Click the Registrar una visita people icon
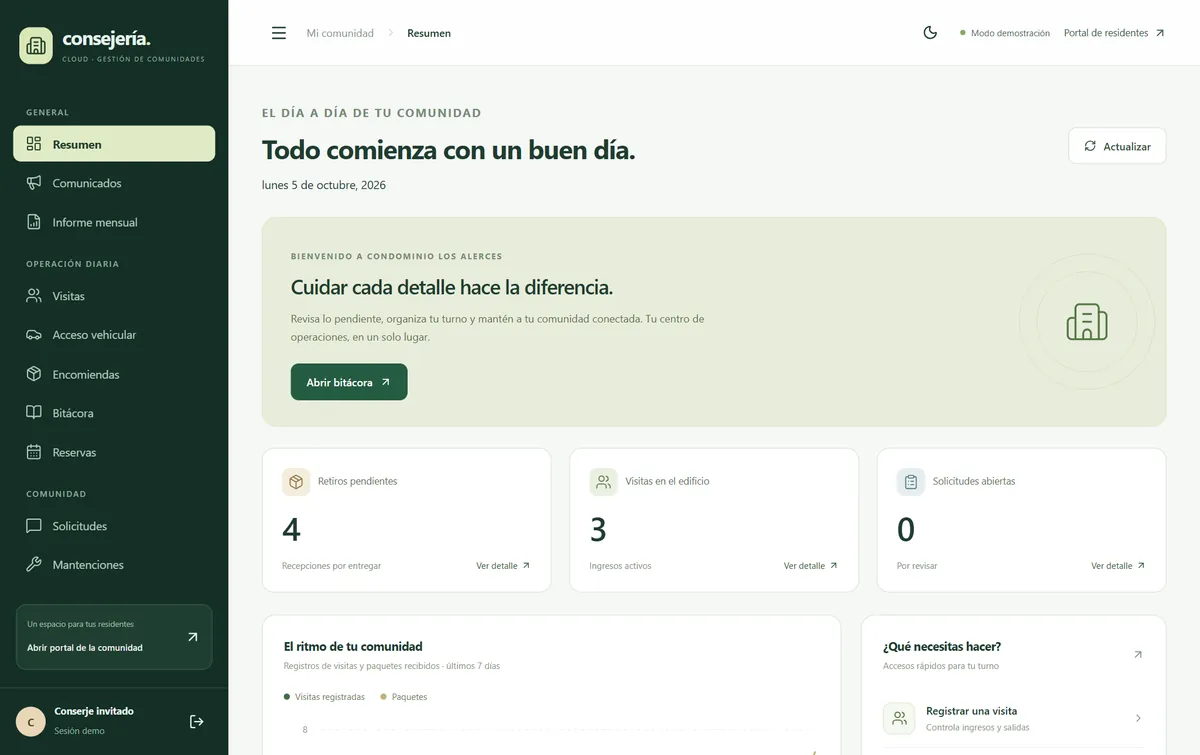 point(899,718)
